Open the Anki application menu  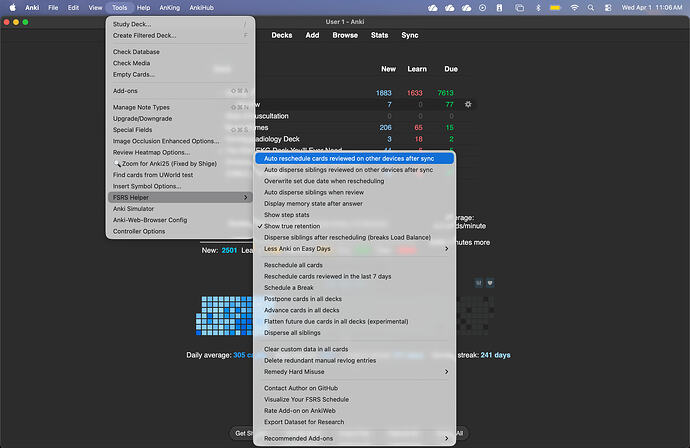point(32,7)
